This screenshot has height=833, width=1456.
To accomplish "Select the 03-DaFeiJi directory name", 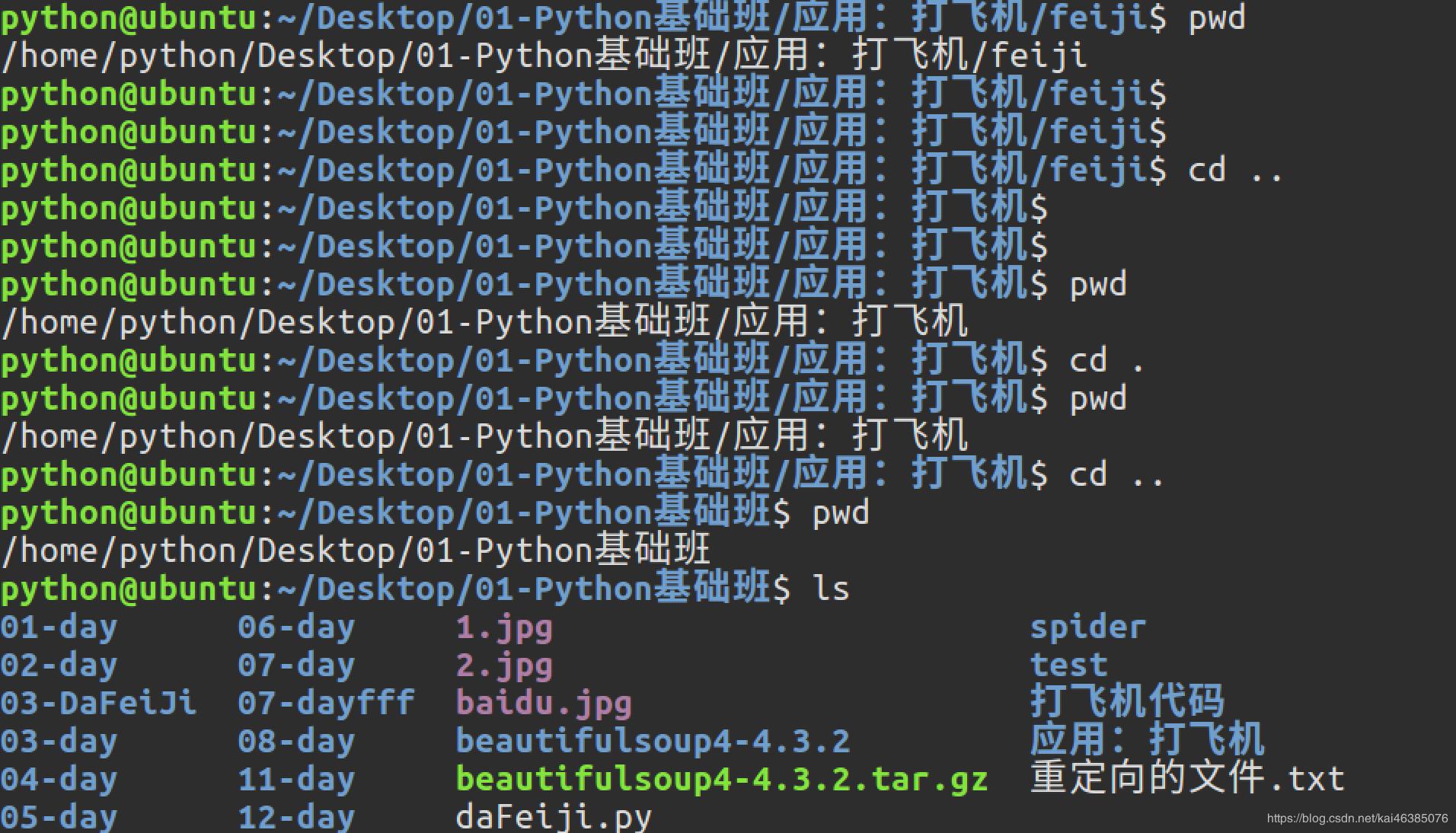I will (x=99, y=703).
